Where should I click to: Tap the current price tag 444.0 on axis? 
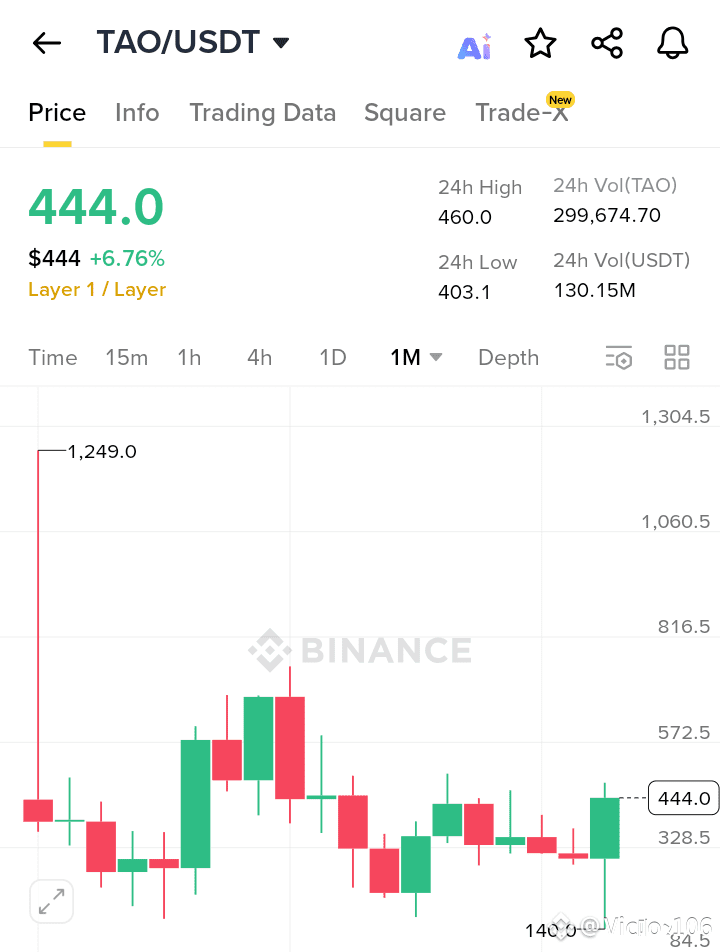[x=684, y=798]
